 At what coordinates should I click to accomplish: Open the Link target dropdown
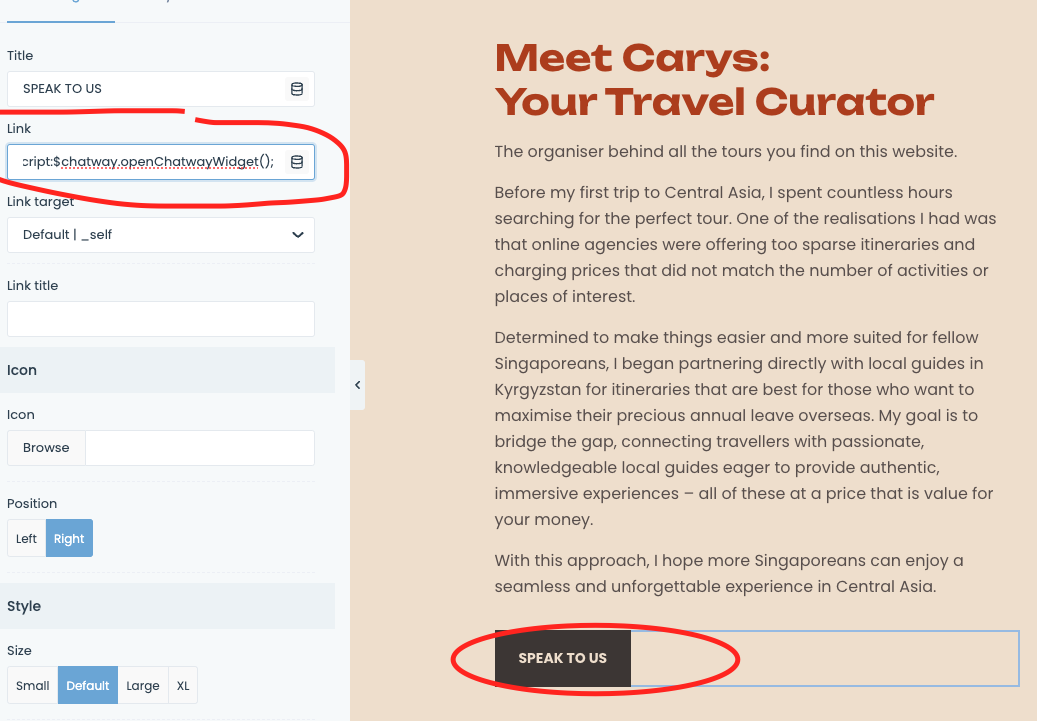pos(161,235)
